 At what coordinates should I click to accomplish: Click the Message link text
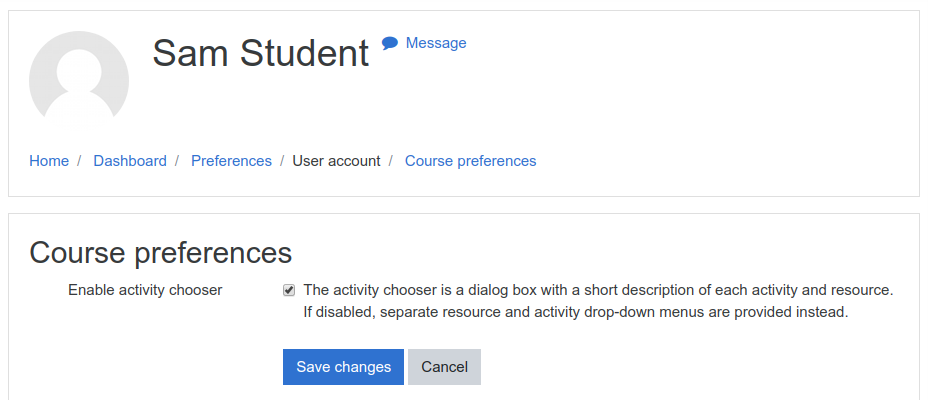(x=436, y=43)
